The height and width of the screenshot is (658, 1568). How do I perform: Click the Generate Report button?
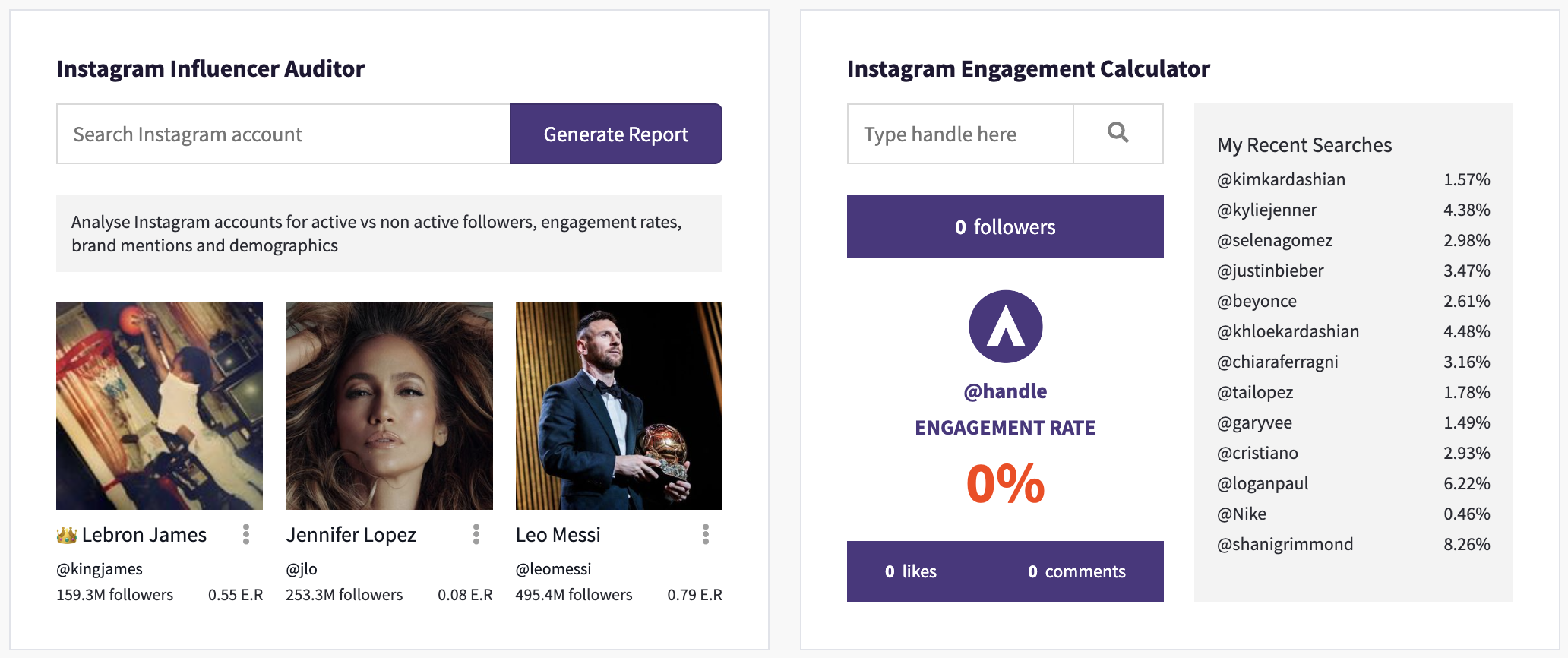click(x=615, y=134)
